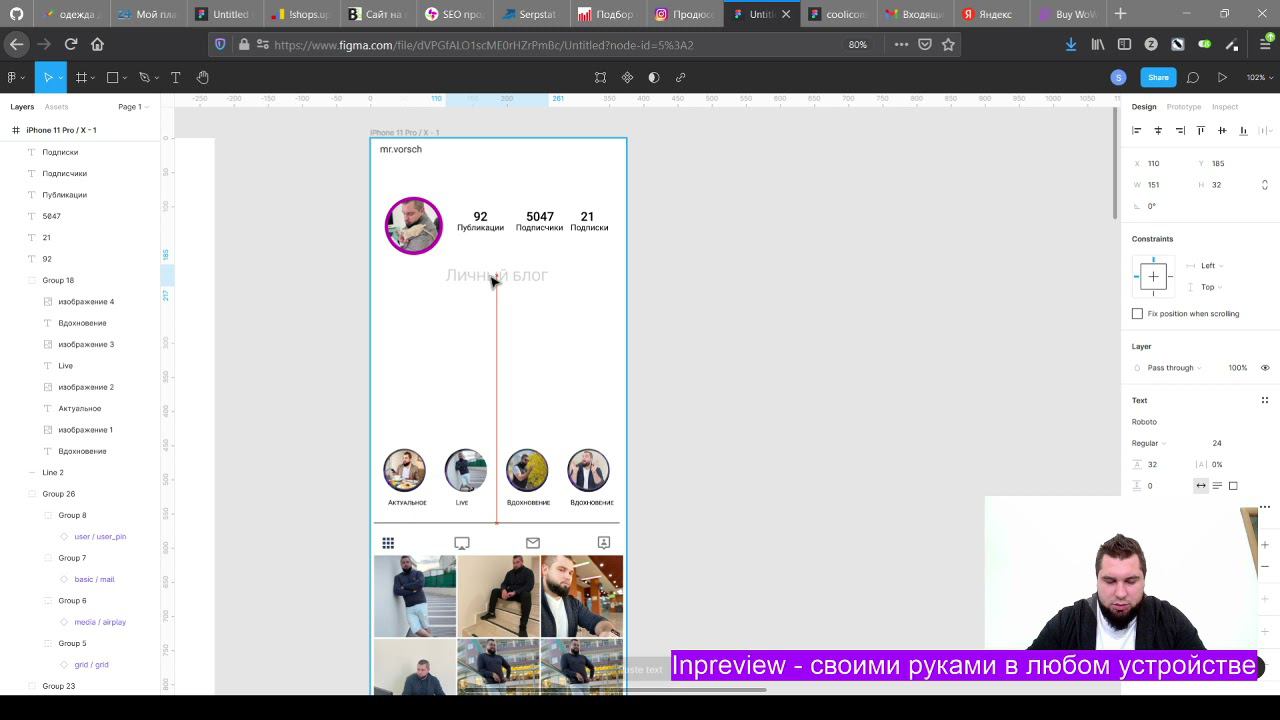Open the coolicons browser tab
This screenshot has height=720, width=1280.
838,14
